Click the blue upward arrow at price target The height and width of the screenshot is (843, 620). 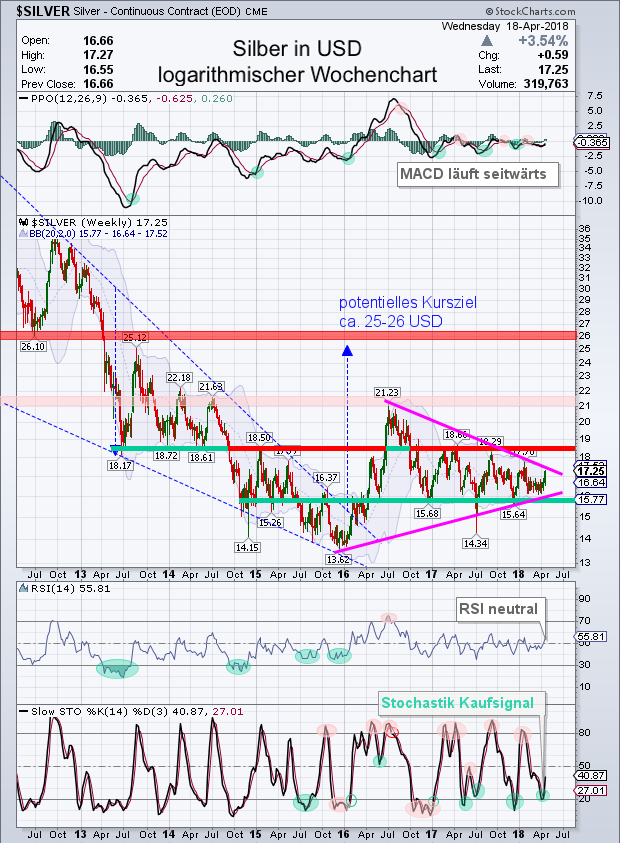347,350
